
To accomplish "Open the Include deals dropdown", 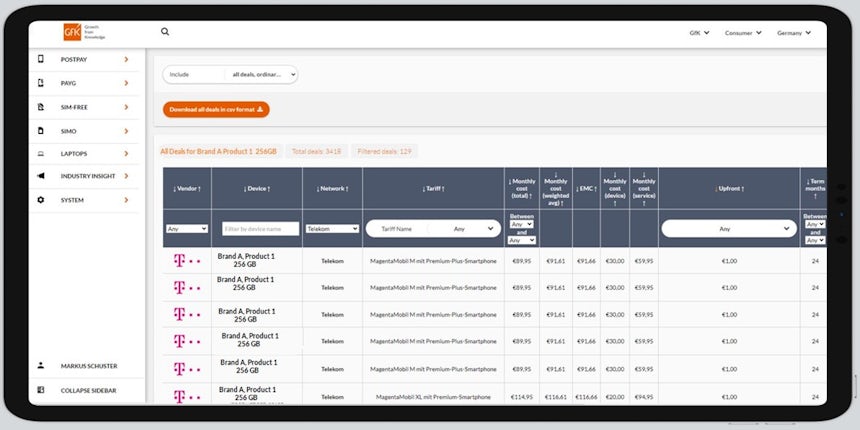I will click(230, 74).
